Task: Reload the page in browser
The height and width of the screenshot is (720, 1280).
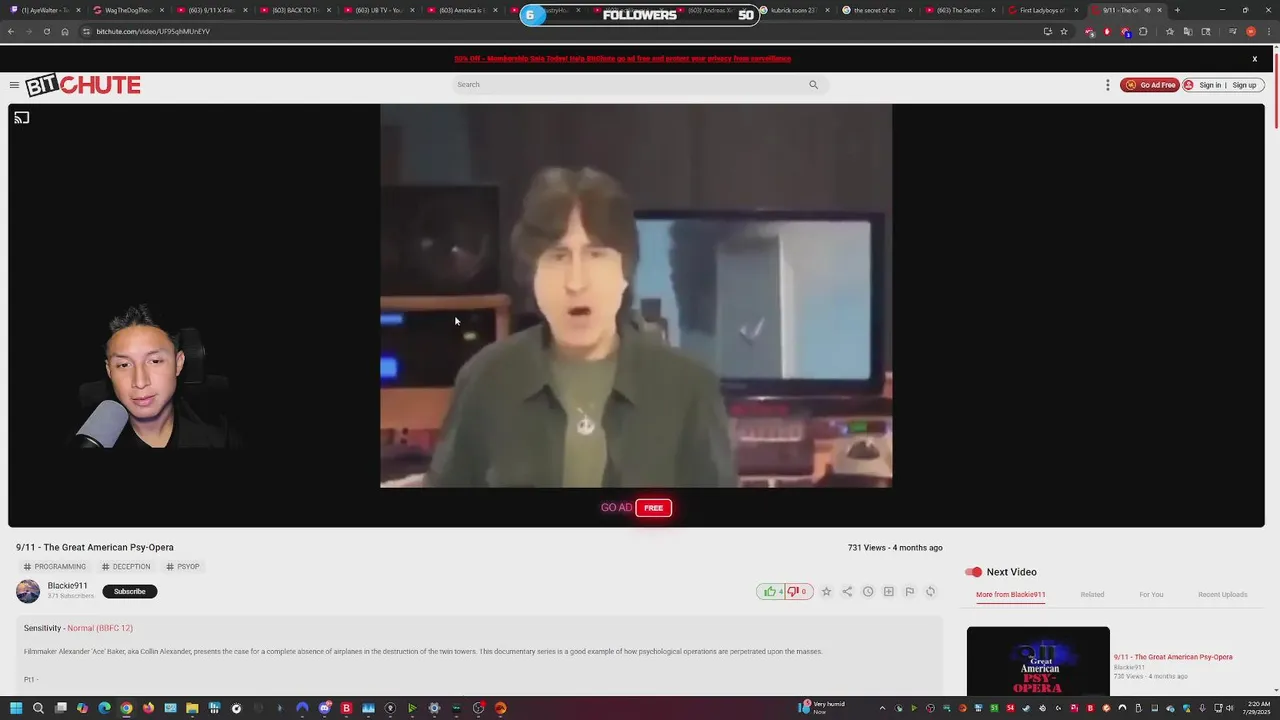Action: (x=46, y=31)
